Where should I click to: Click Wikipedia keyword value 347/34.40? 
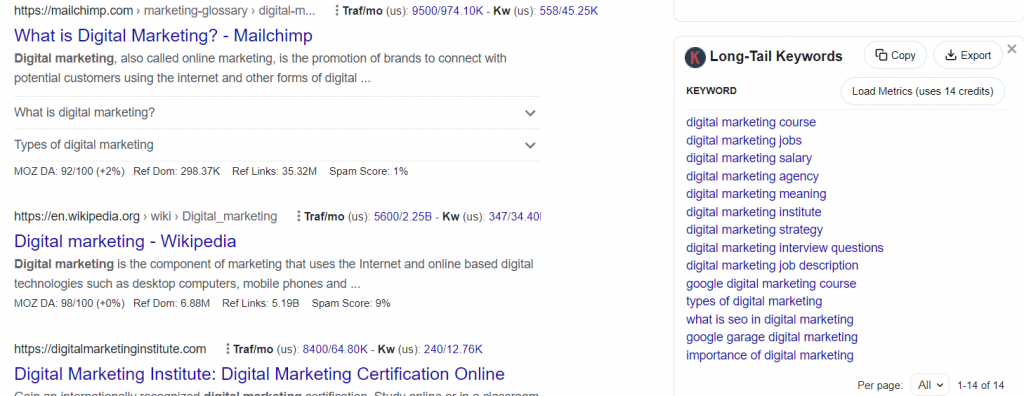coord(515,216)
